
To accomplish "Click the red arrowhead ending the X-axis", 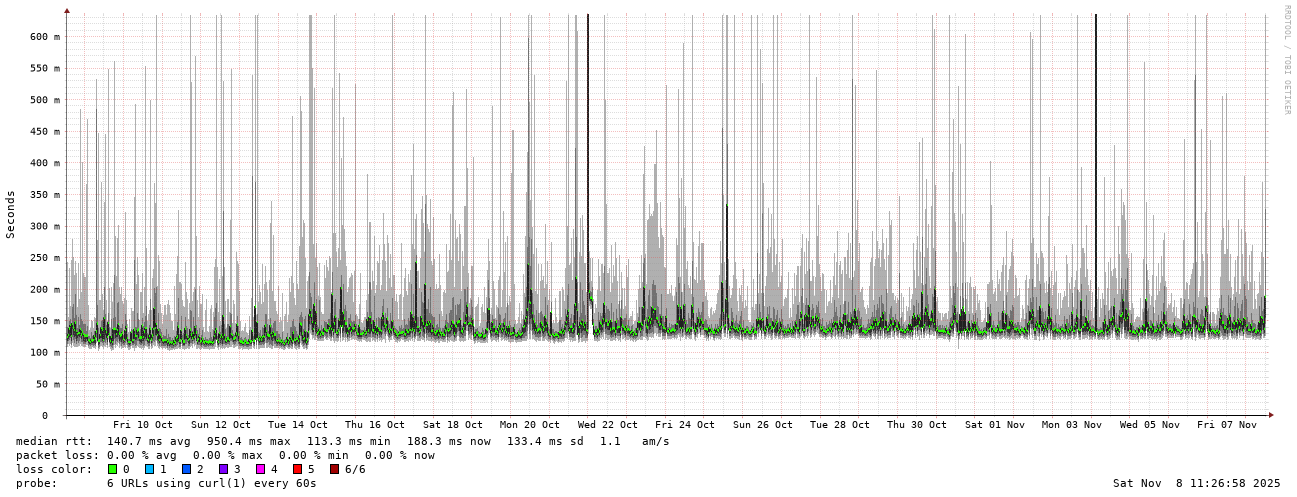I will [x=1271, y=414].
